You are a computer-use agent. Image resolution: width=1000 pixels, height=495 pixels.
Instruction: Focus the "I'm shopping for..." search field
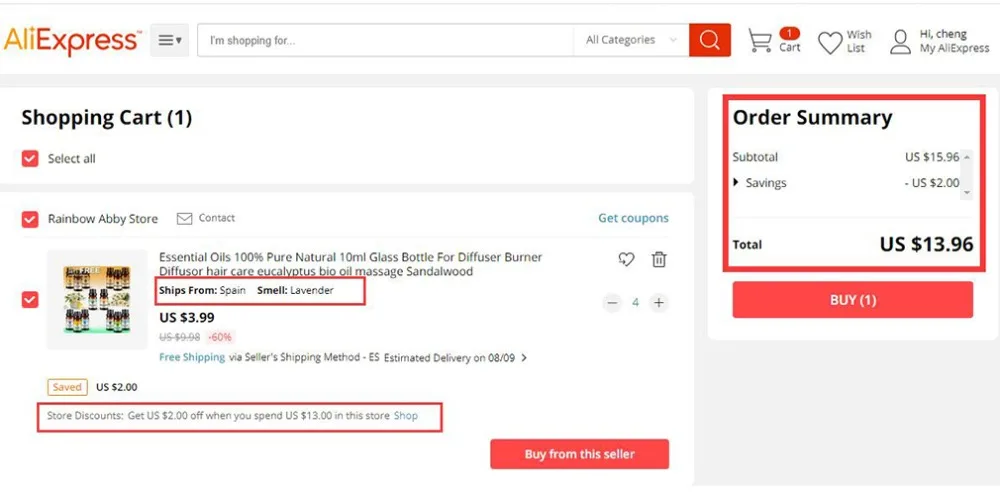coord(385,40)
